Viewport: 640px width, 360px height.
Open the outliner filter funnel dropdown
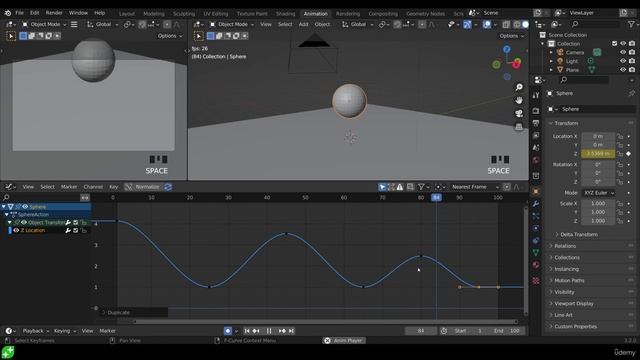click(x=632, y=24)
